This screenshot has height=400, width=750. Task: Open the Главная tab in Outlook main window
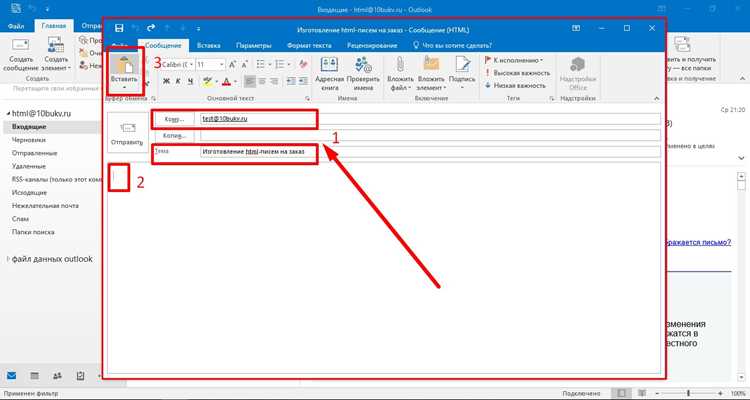[x=54, y=26]
